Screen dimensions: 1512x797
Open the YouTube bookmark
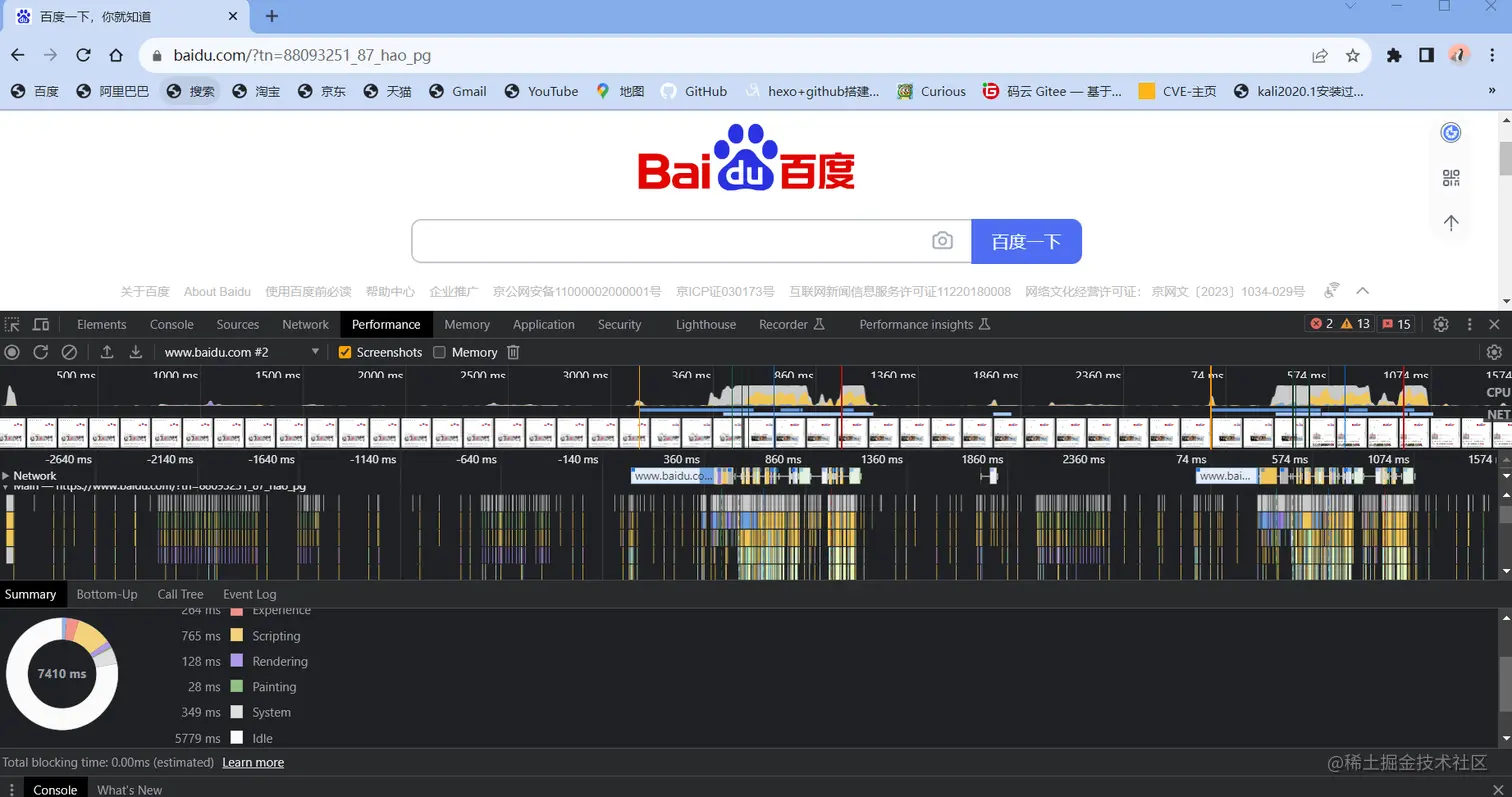tap(541, 91)
